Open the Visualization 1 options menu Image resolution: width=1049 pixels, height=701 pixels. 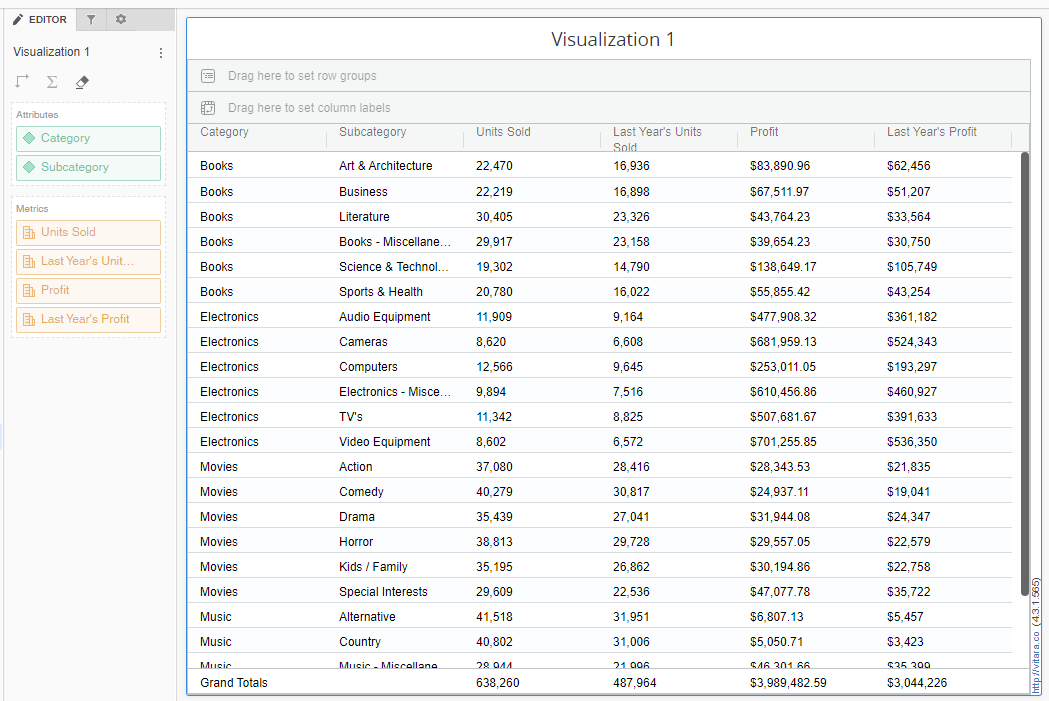point(161,52)
